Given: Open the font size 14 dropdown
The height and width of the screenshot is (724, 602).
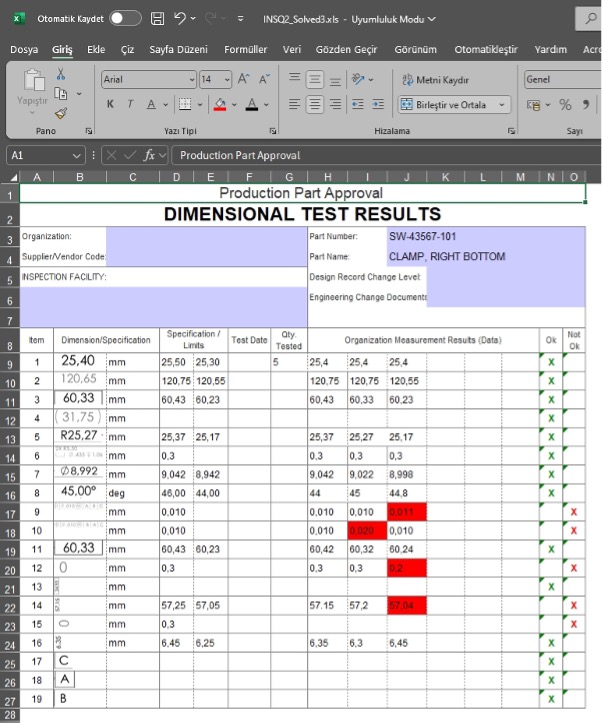Looking at the screenshot, I should coord(227,80).
